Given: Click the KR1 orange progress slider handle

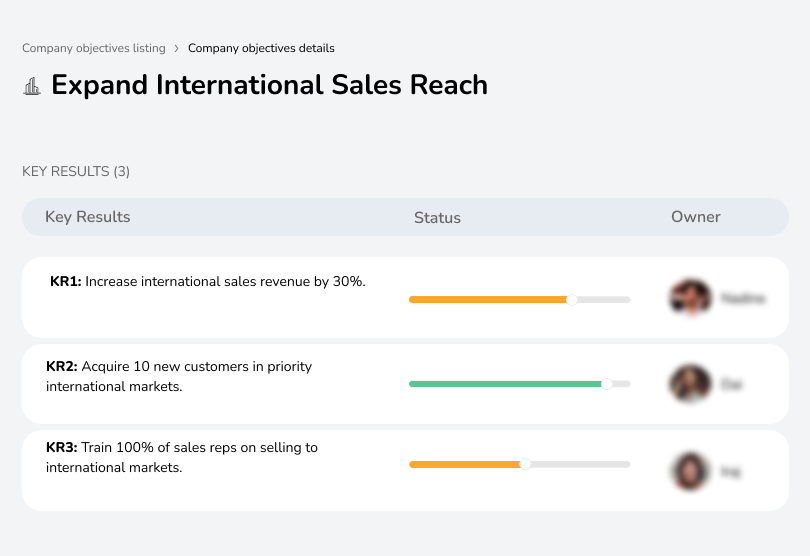Looking at the screenshot, I should pyautogui.click(x=571, y=300).
